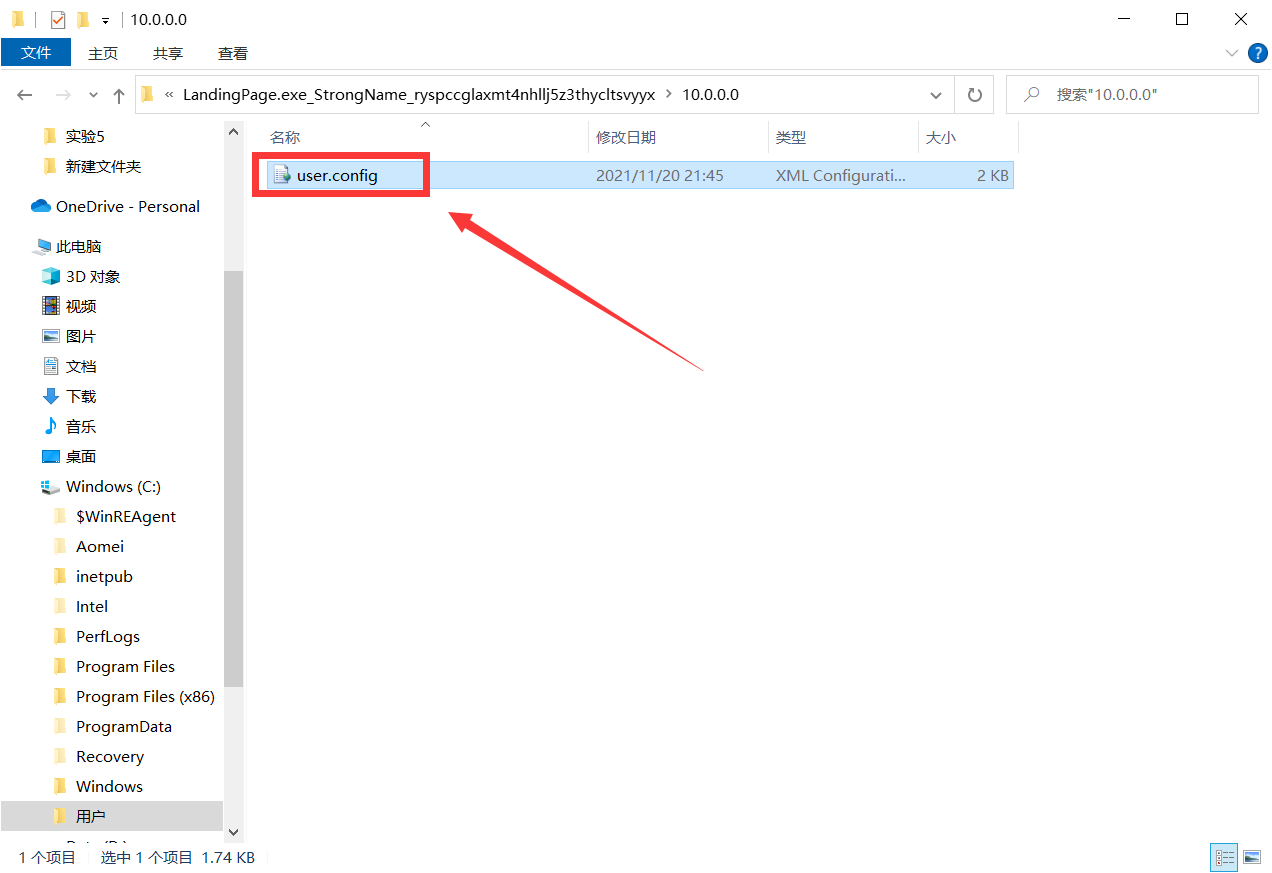1272x873 pixels.
Task: Click the 视频 film strip icon
Action: click(51, 306)
